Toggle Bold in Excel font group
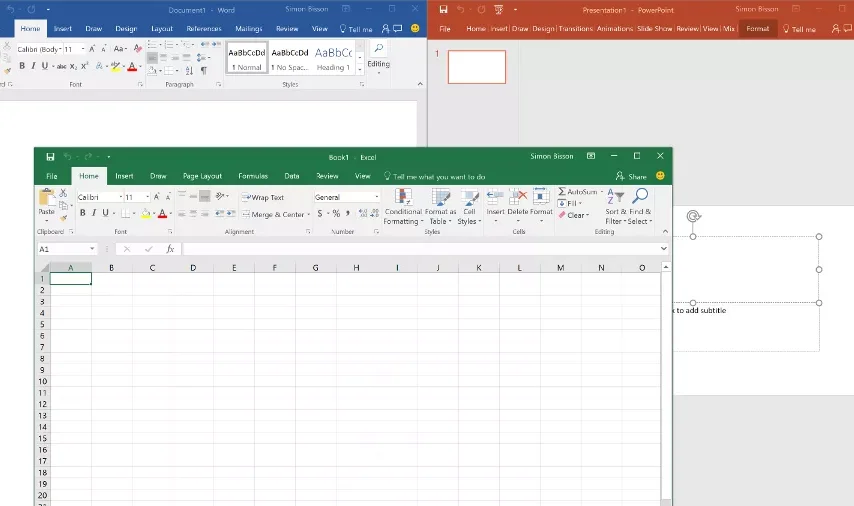854x506 pixels. 82,213
